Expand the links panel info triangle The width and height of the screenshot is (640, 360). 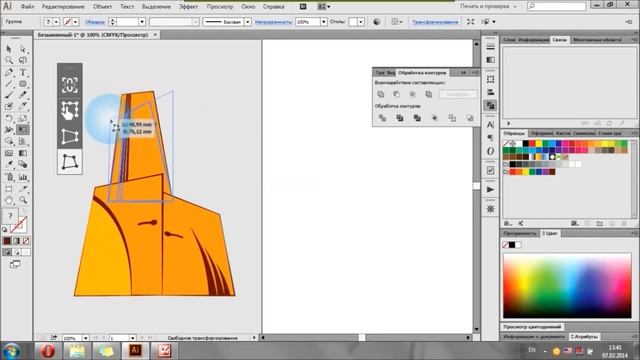pos(509,124)
